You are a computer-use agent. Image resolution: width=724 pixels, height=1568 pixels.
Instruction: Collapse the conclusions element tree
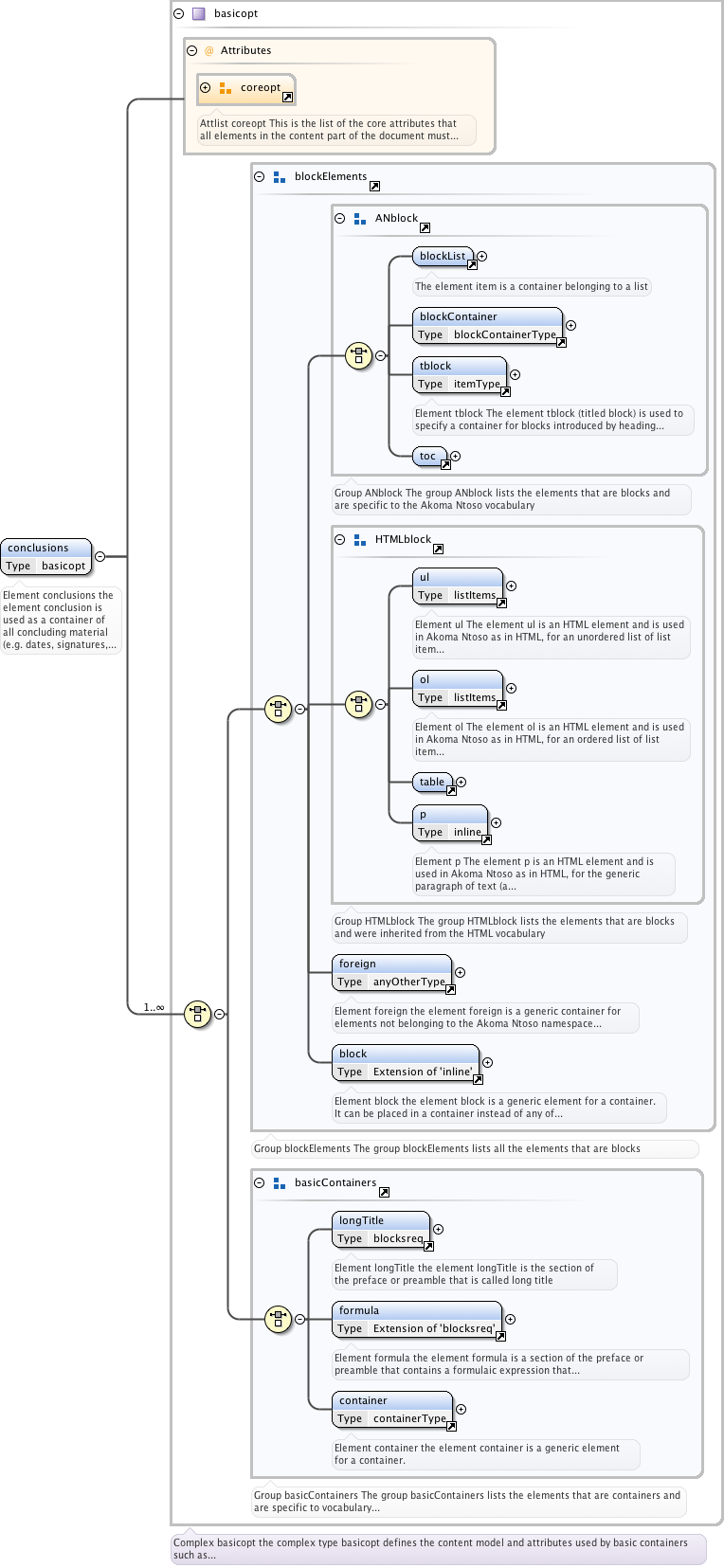coord(100,556)
